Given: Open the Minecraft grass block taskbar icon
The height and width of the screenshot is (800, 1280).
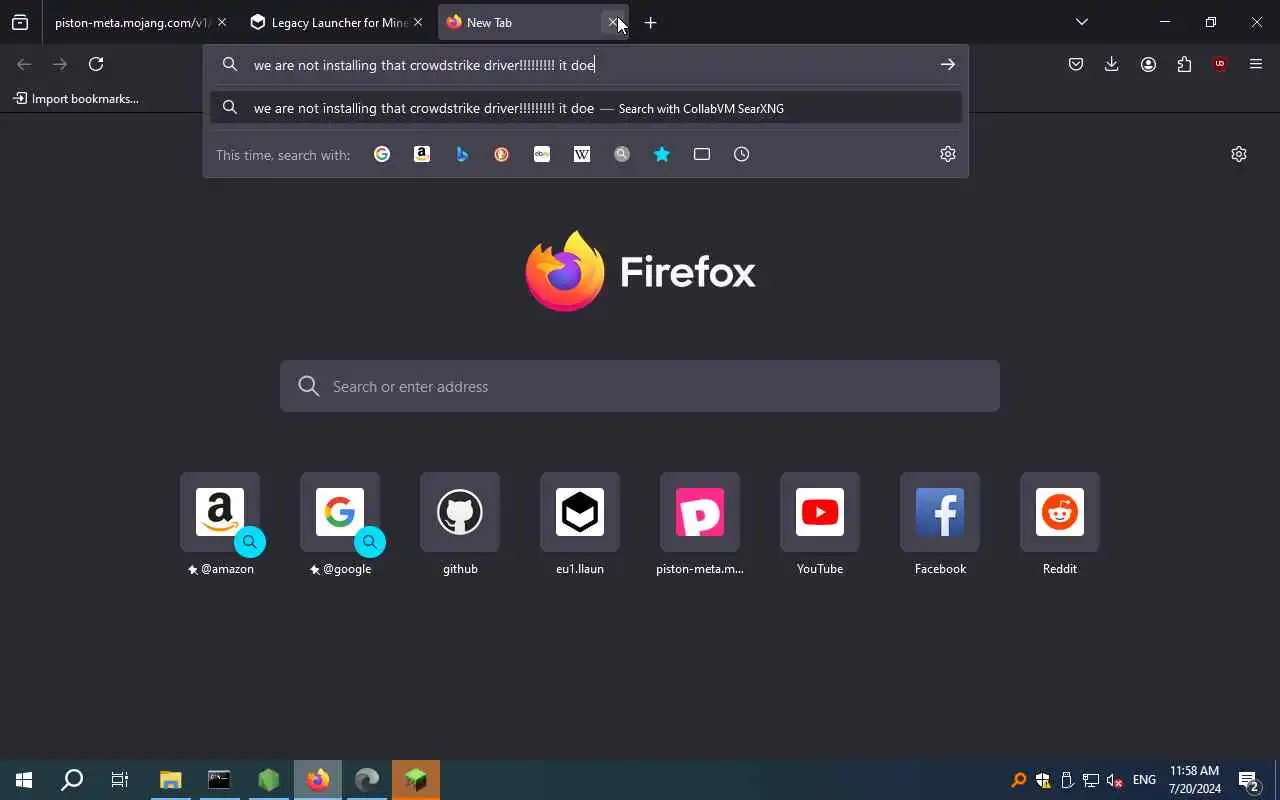Looking at the screenshot, I should [x=416, y=780].
